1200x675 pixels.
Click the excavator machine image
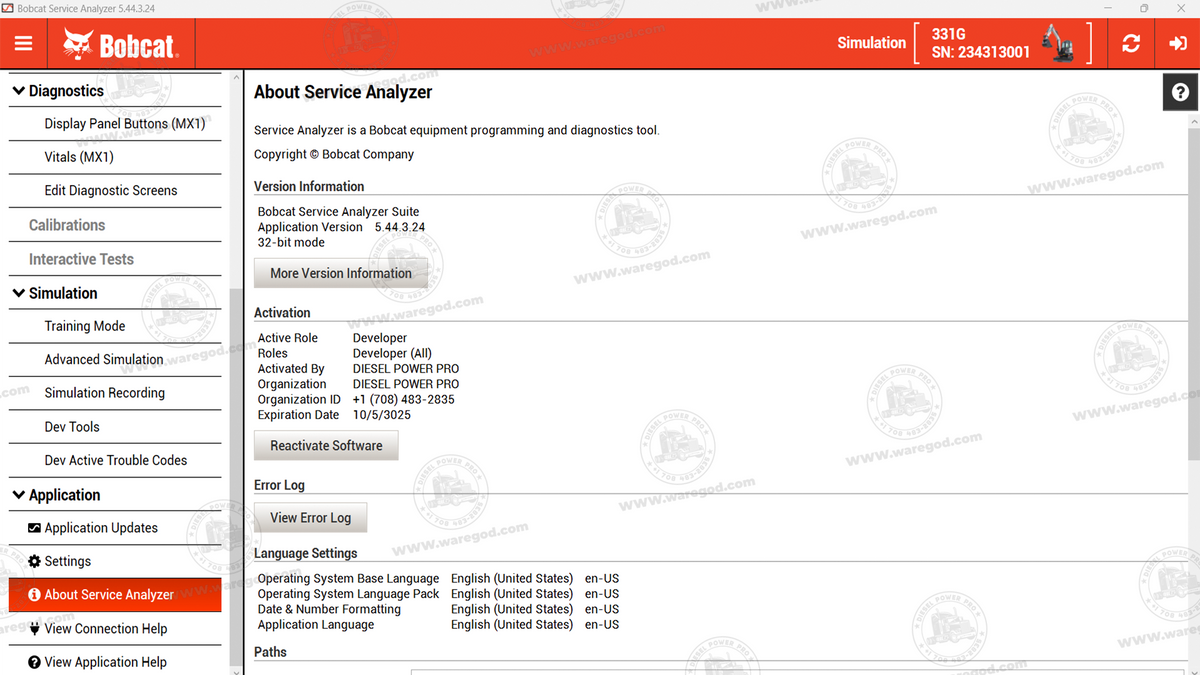(1057, 44)
